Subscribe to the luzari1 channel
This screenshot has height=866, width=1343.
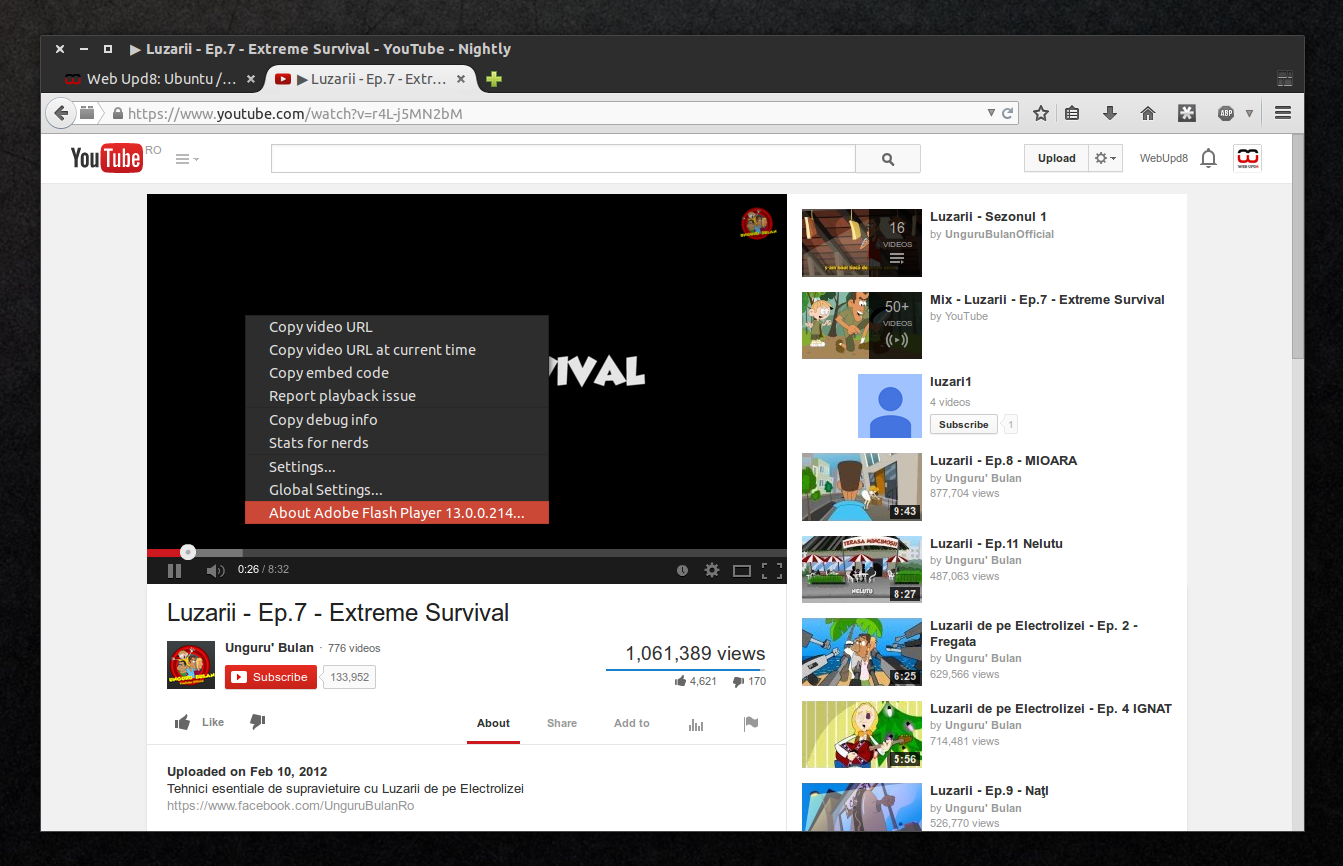[x=964, y=424]
